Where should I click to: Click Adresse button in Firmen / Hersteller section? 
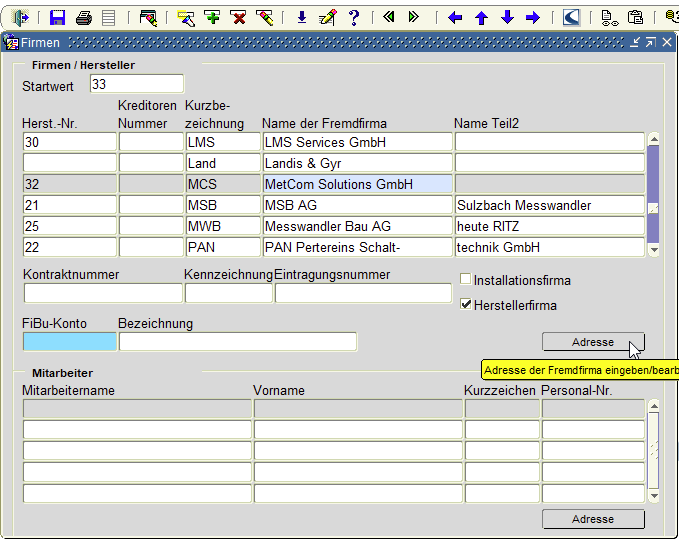[x=593, y=342]
